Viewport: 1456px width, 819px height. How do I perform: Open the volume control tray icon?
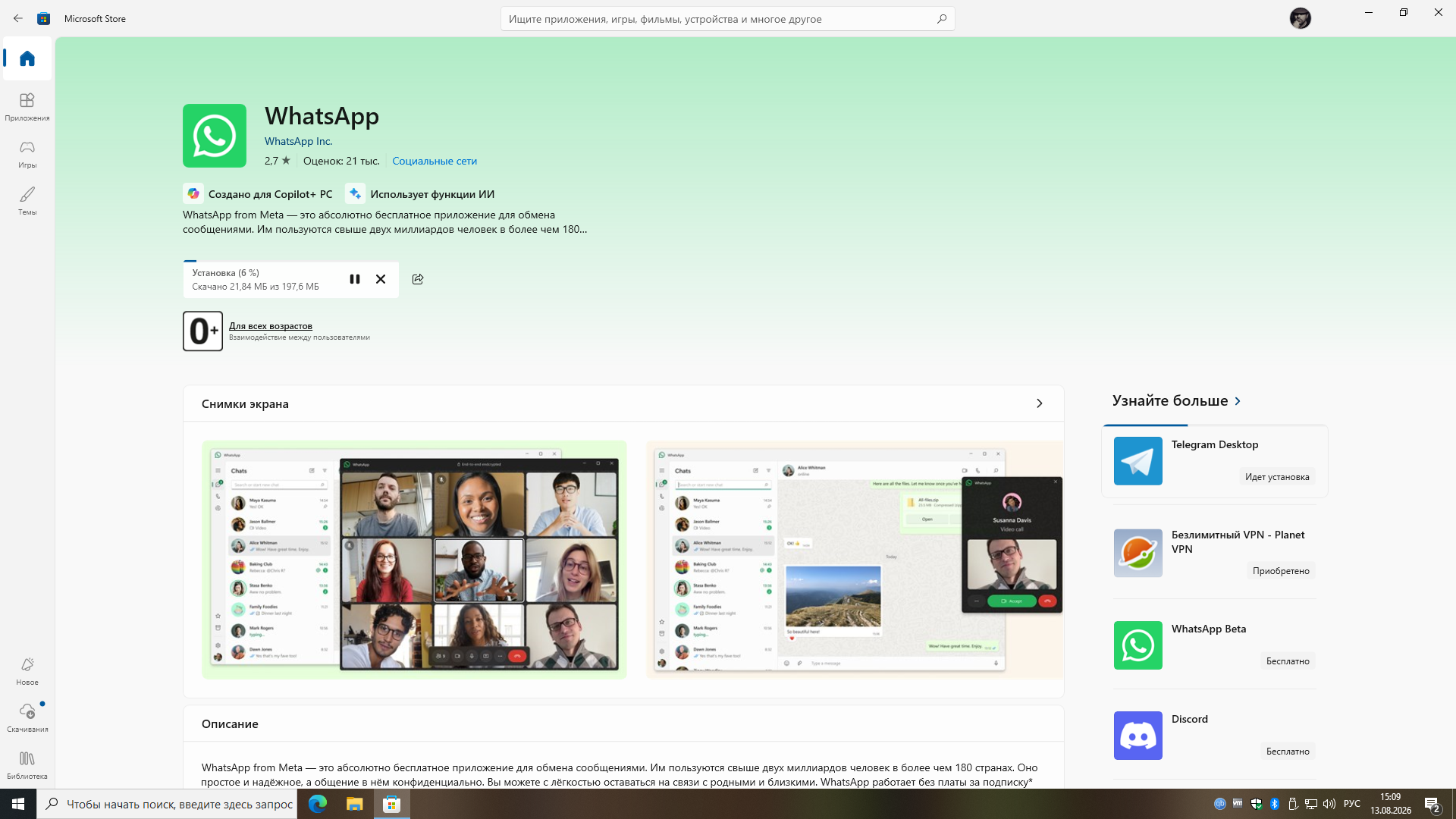click(x=1329, y=804)
